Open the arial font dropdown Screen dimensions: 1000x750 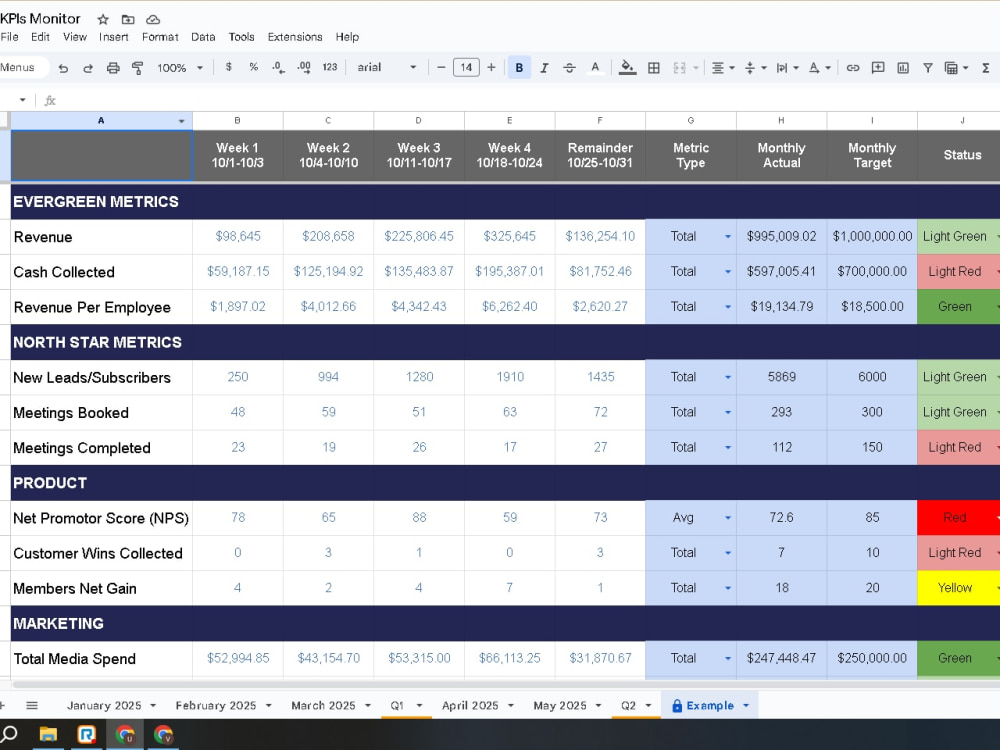click(386, 67)
